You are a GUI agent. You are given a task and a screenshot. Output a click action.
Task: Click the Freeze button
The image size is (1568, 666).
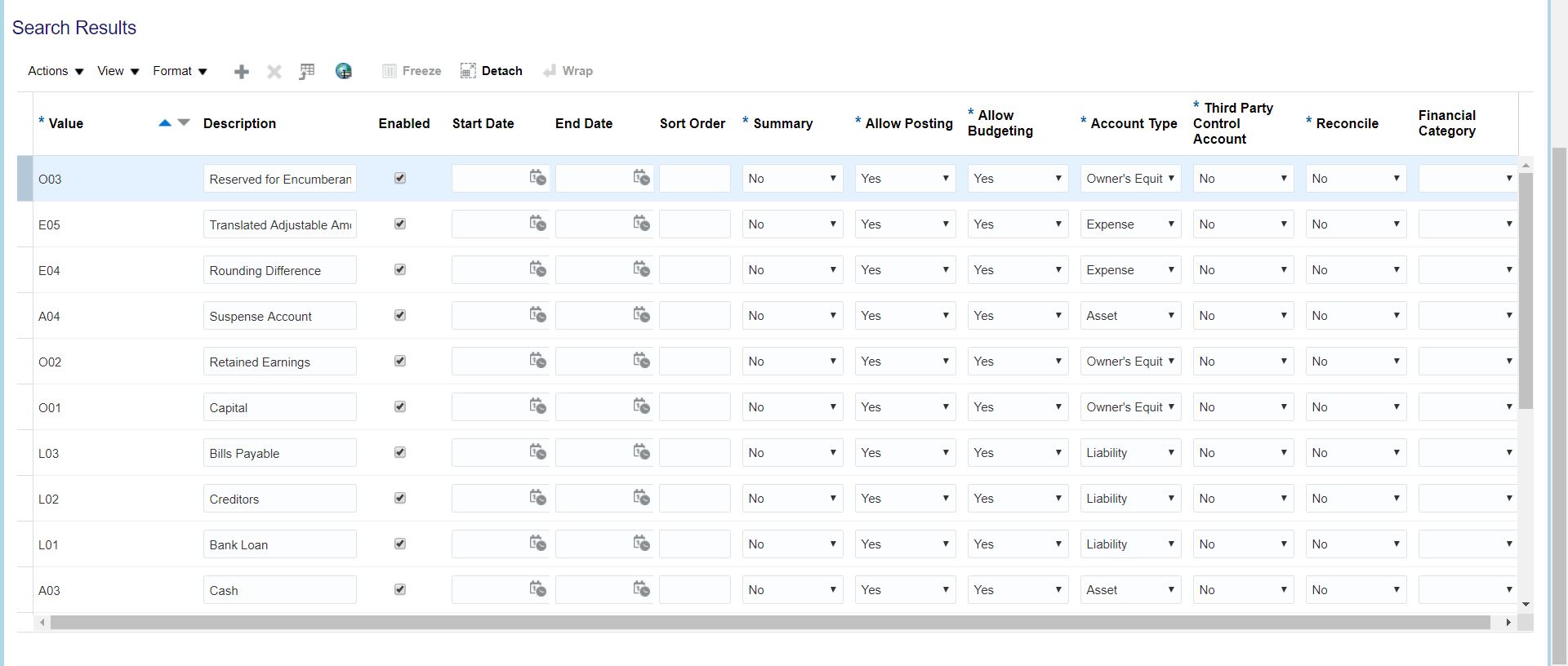point(412,71)
